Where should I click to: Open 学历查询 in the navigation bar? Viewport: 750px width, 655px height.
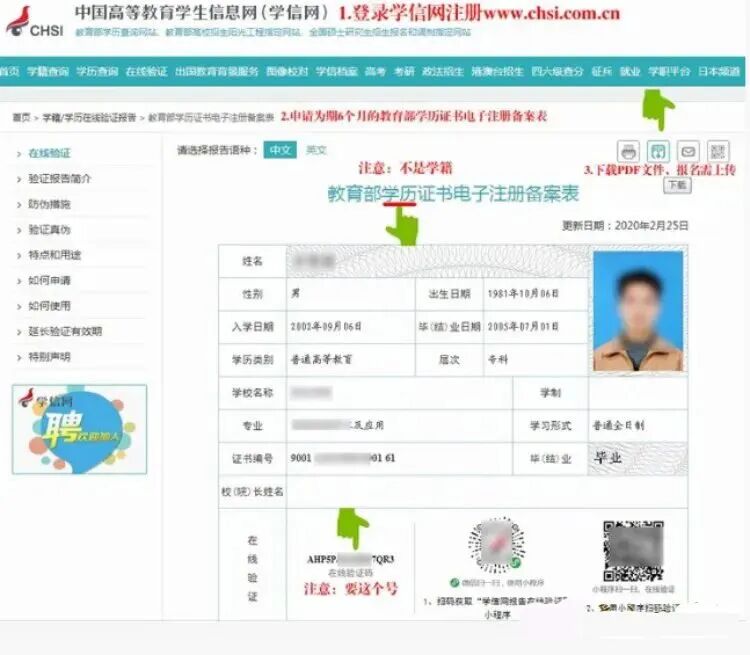(x=97, y=72)
